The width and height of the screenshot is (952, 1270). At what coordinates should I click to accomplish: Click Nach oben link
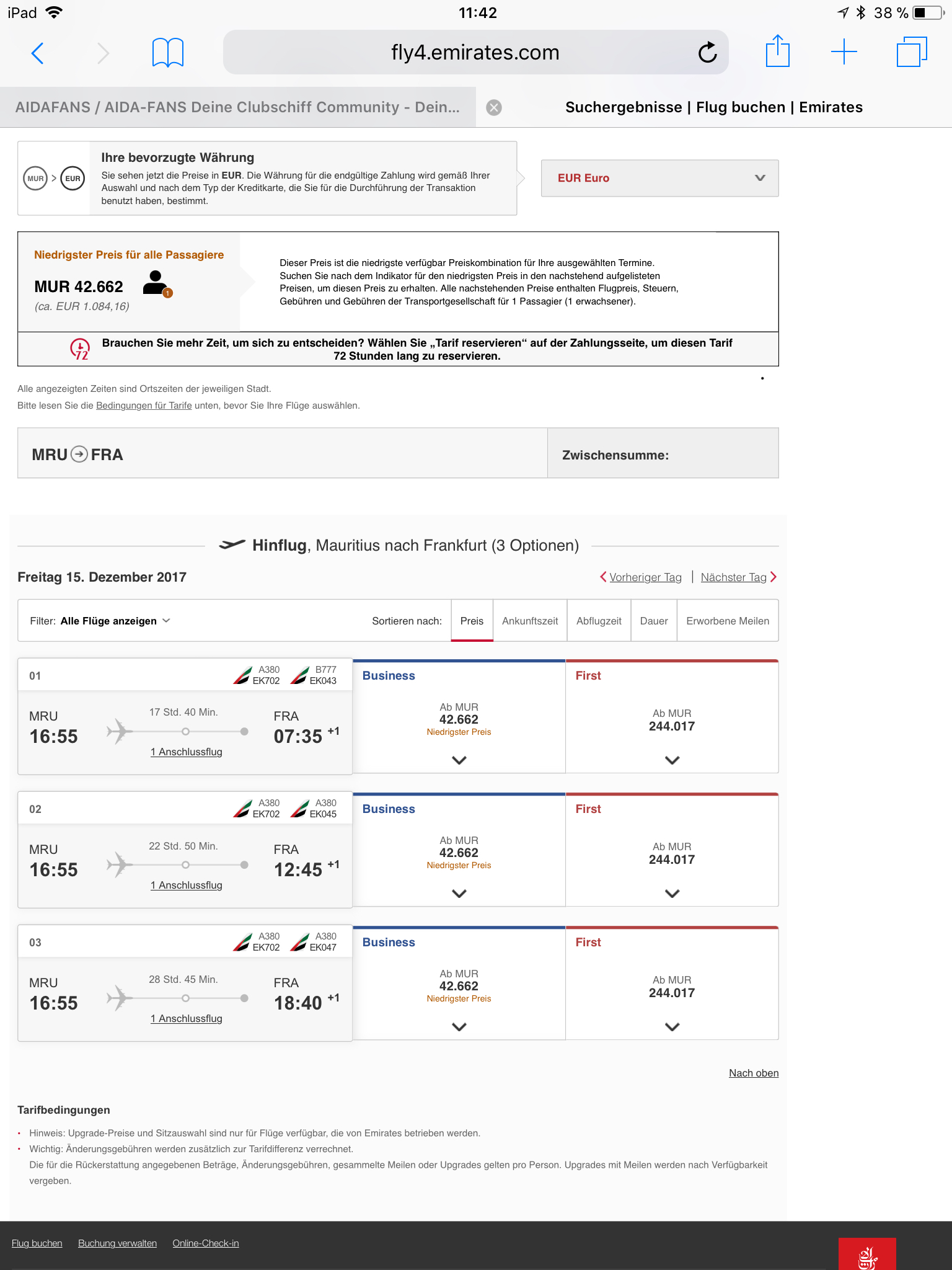(x=753, y=1073)
